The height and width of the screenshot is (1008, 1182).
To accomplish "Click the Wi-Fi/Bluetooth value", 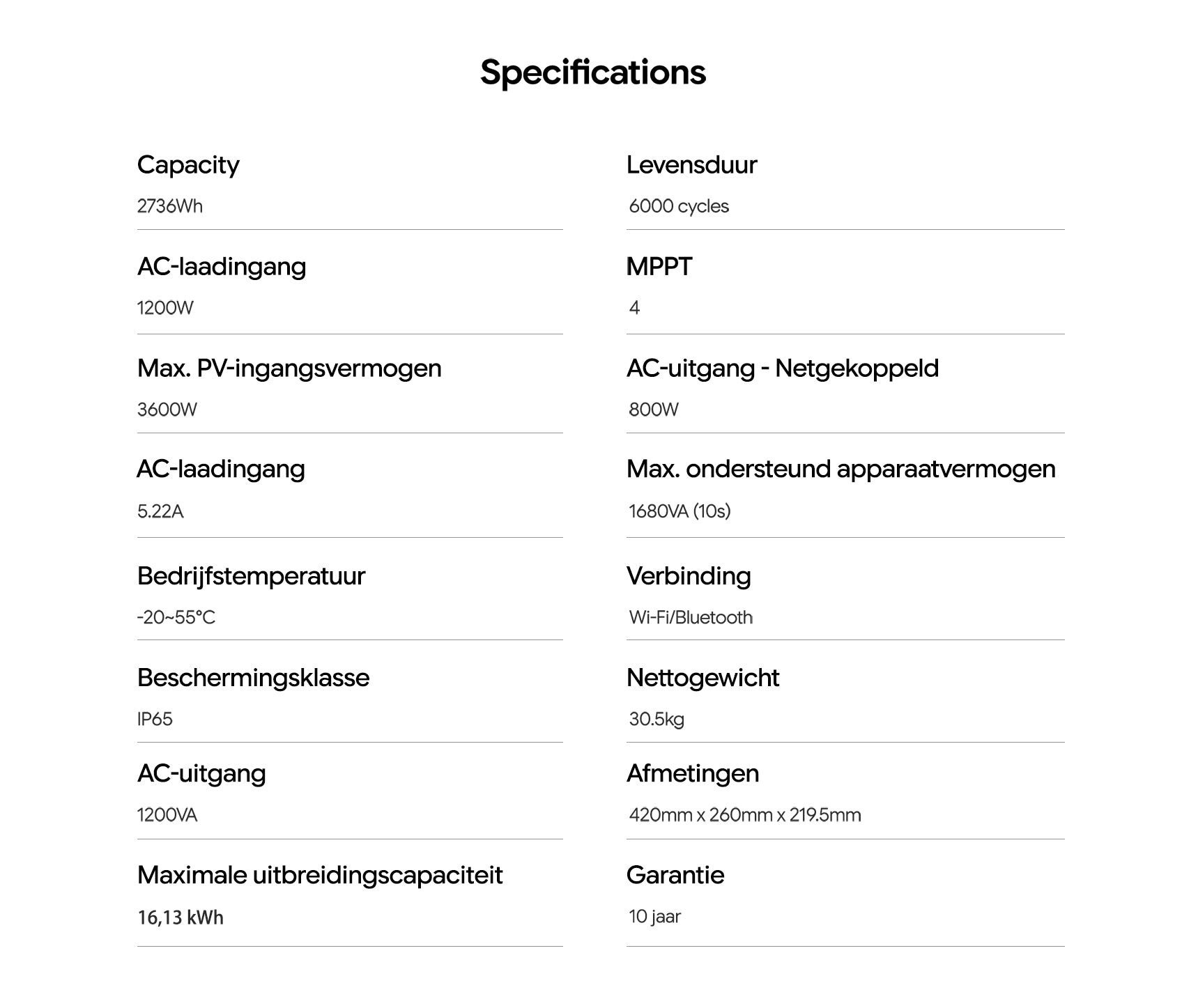I will tap(691, 618).
